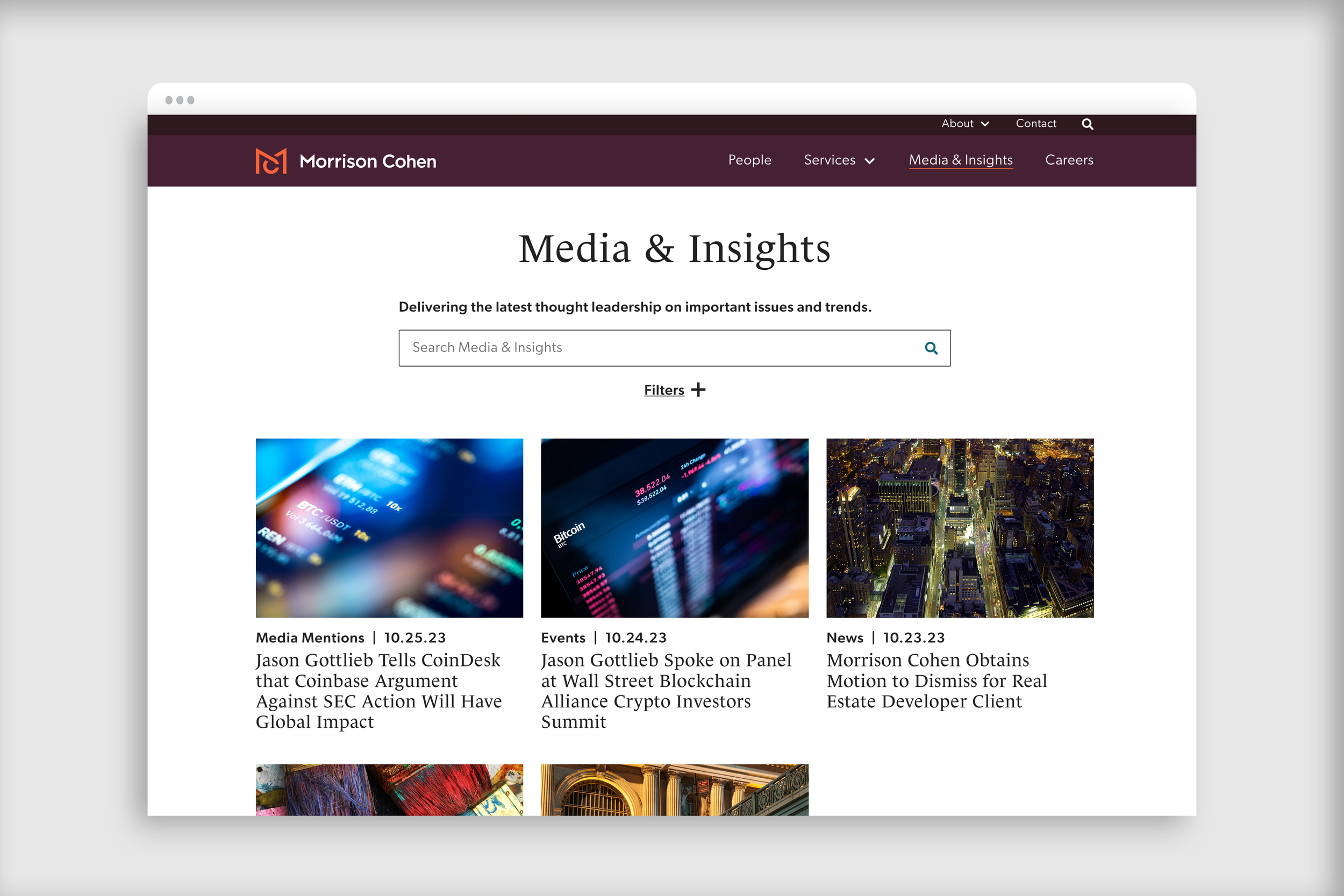Viewport: 1344px width, 896px height.
Task: Click the arched building facade thumbnail
Action: [674, 790]
